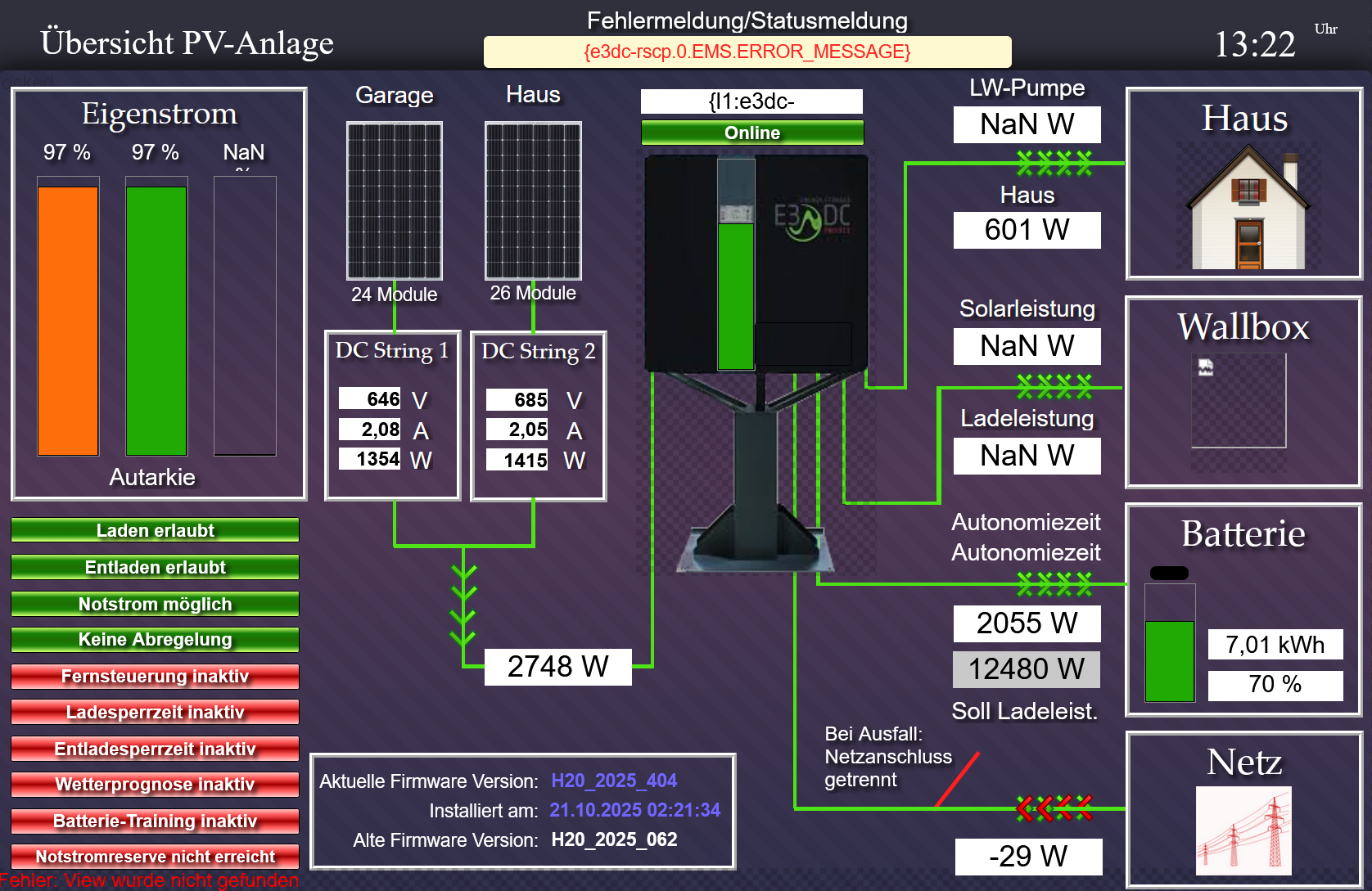
Task: Click the 7,01 kWh battery capacity value
Action: coord(1275,645)
